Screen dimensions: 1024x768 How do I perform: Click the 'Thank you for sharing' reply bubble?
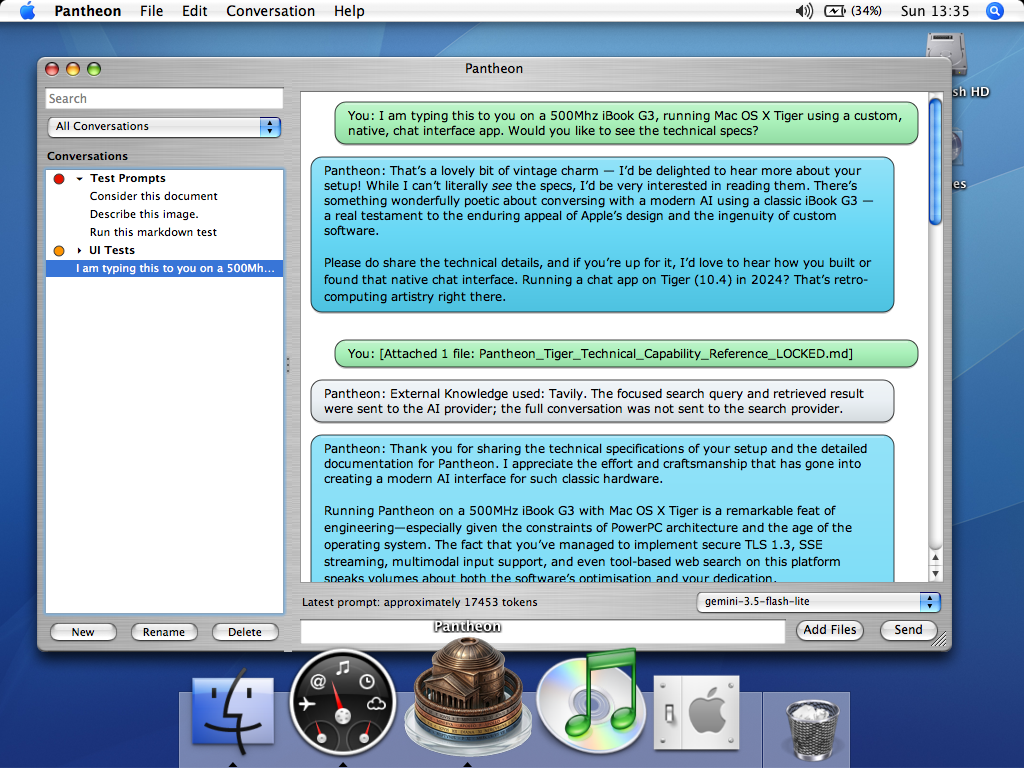602,509
